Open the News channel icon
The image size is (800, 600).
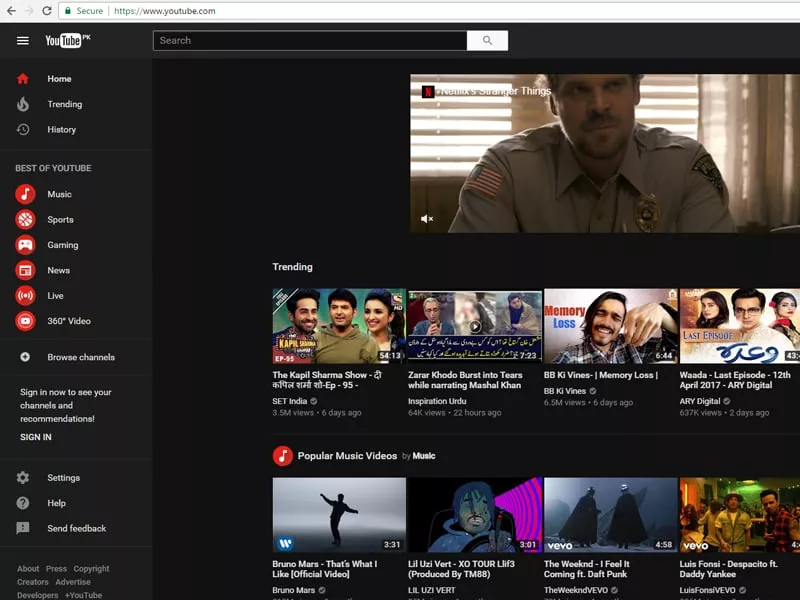pos(25,270)
